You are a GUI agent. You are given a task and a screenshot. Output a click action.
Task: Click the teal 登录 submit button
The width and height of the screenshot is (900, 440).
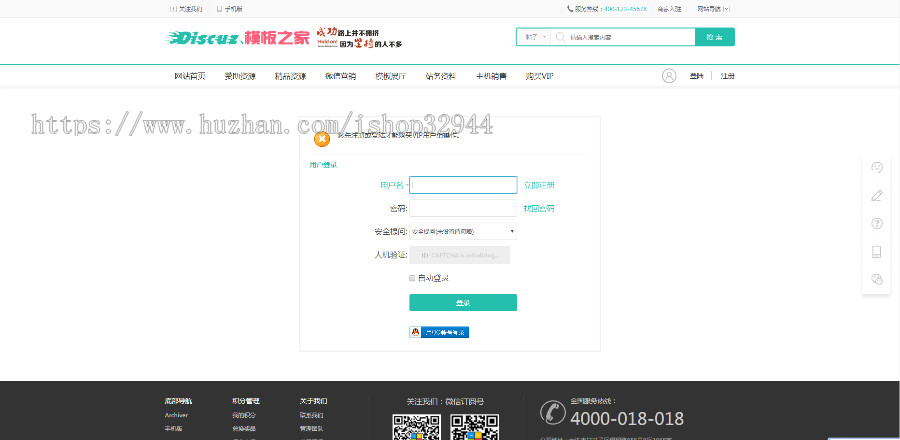click(x=463, y=302)
